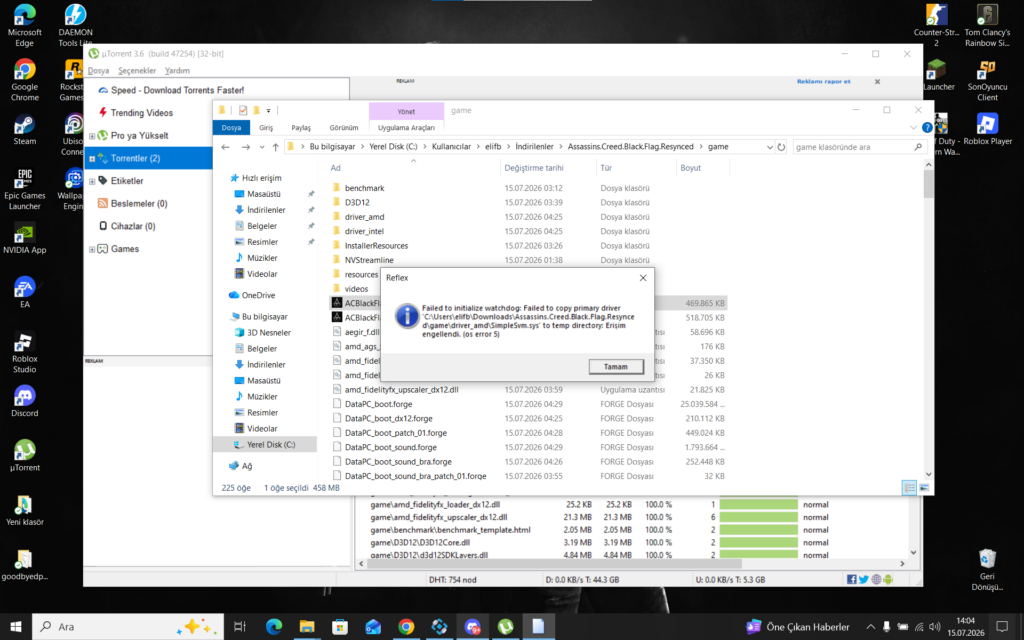Open 3D Nesneler in navigation pane
1024x640 pixels.
(268, 332)
